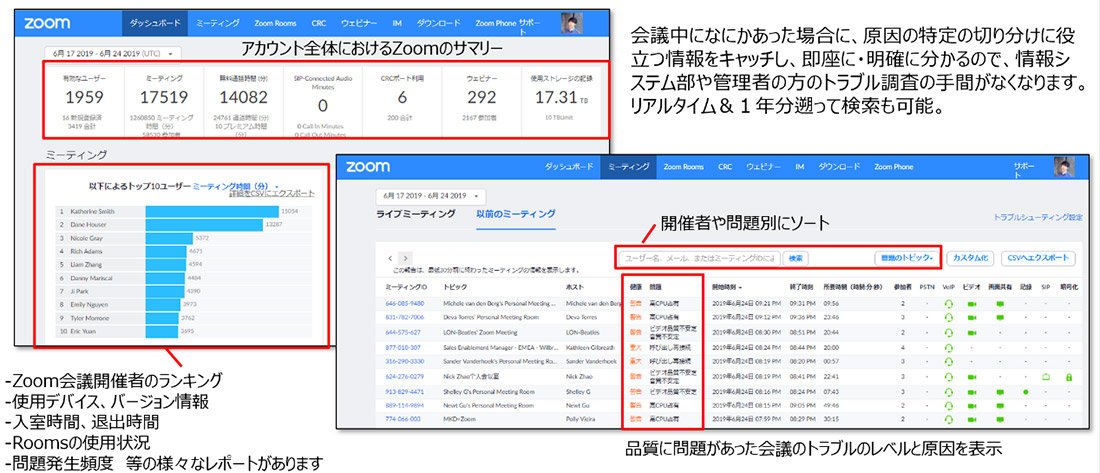Open date range dropdown in Dashboard window
The image size is (1100, 473).
click(113, 53)
